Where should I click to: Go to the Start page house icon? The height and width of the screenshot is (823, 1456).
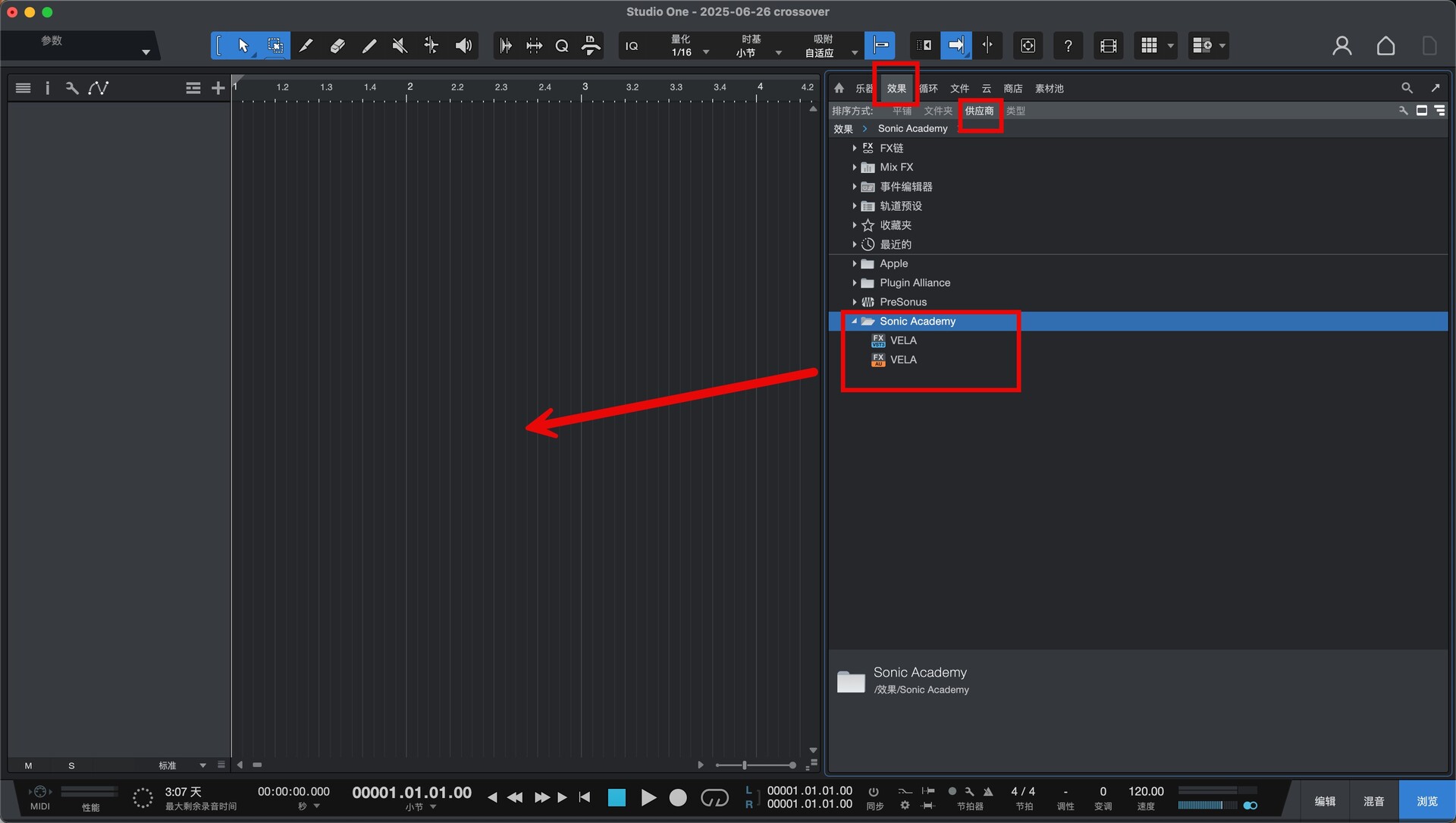[x=1385, y=46]
